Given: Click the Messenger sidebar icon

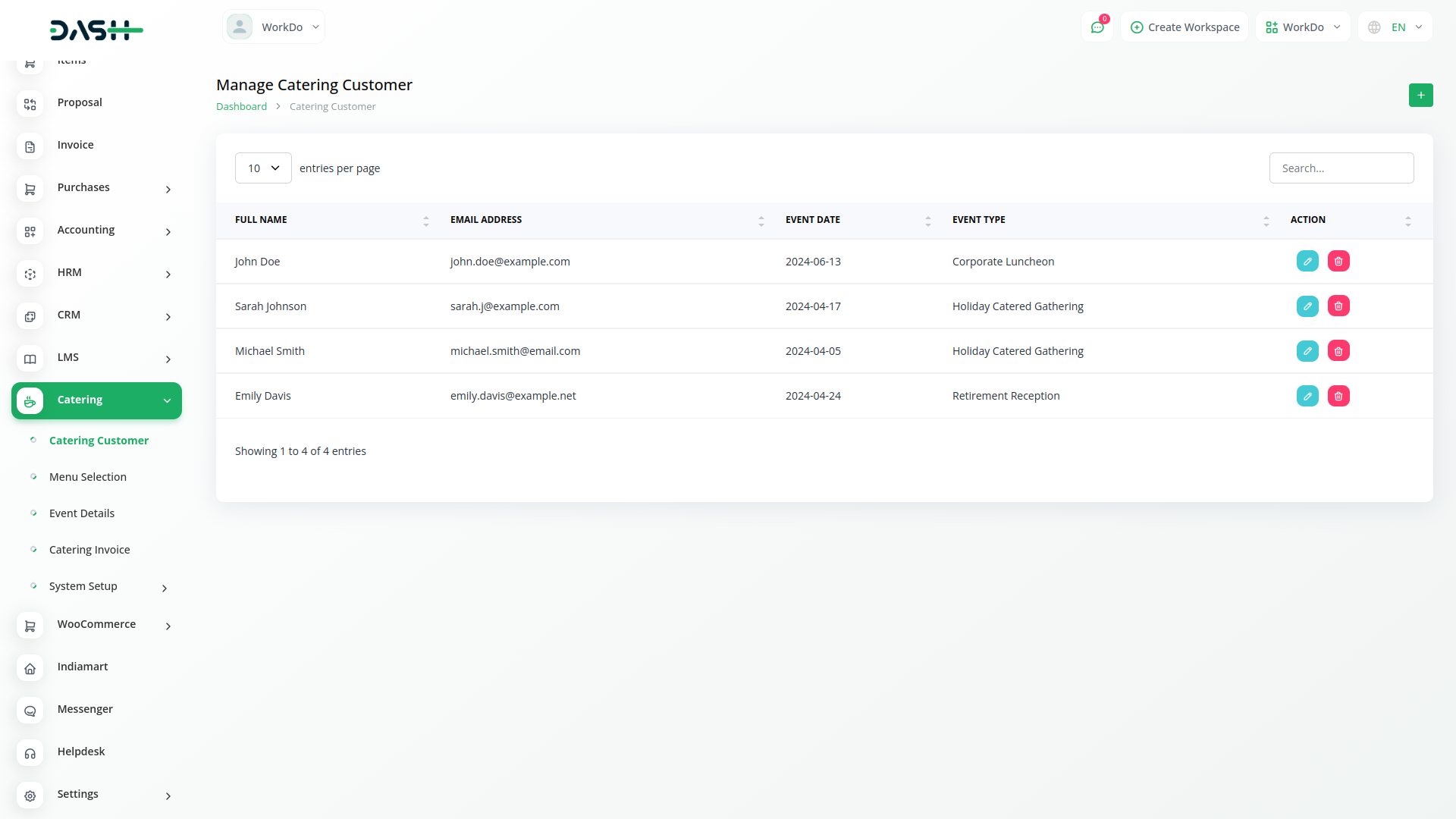Looking at the screenshot, I should tap(30, 711).
